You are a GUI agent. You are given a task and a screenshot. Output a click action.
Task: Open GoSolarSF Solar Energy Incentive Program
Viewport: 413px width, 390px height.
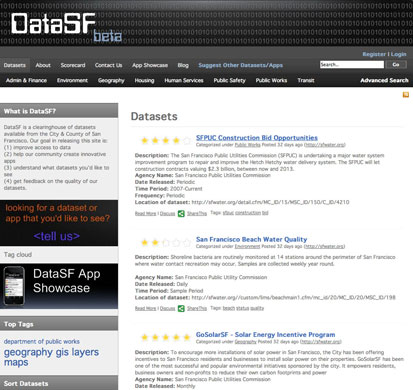[x=266, y=335]
